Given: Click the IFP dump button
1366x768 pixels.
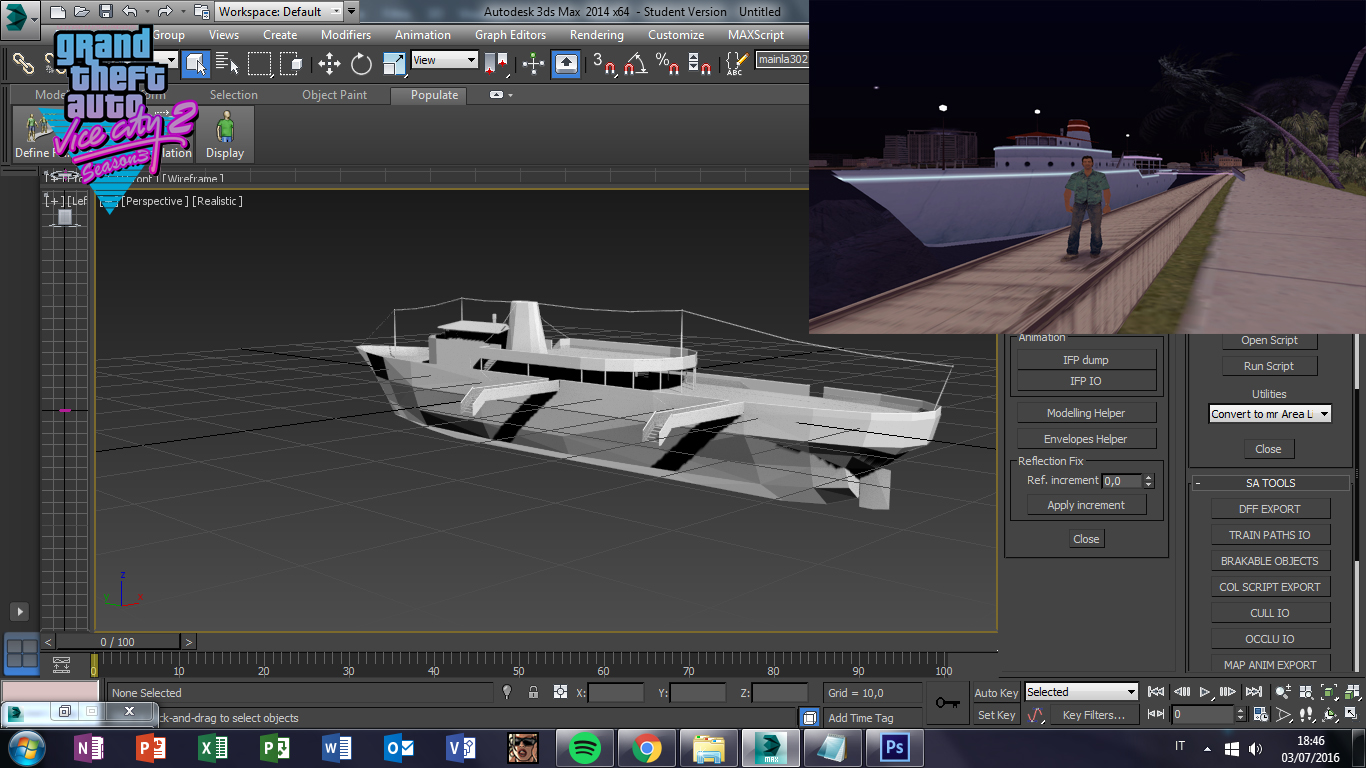Looking at the screenshot, I should pos(1086,360).
